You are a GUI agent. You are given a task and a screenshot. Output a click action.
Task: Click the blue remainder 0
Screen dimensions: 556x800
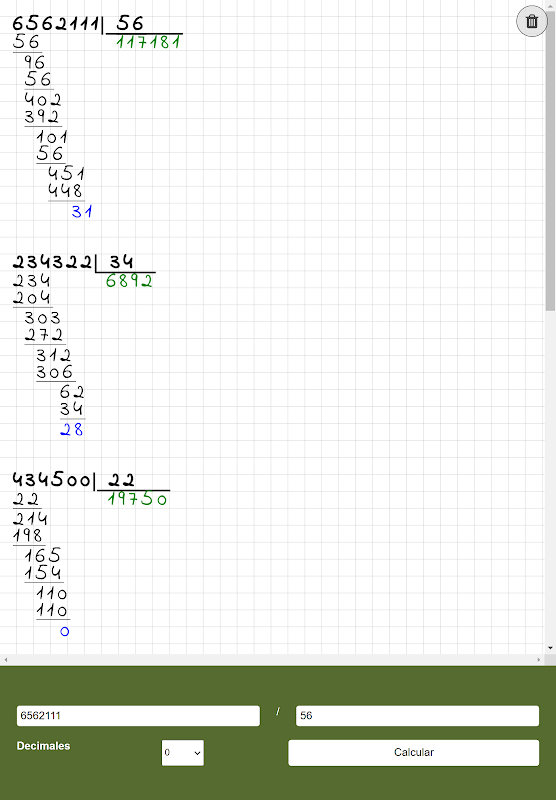pos(64,632)
